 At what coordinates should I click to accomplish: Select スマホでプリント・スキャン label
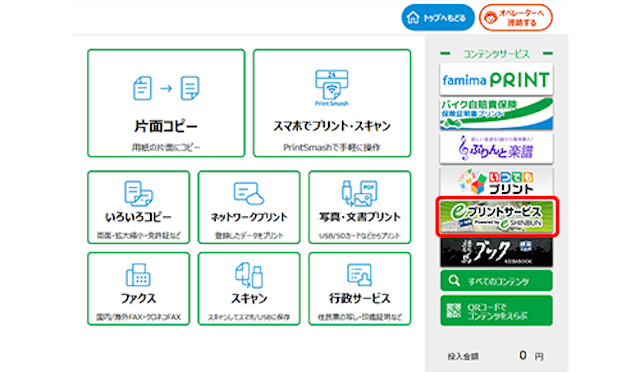point(332,126)
